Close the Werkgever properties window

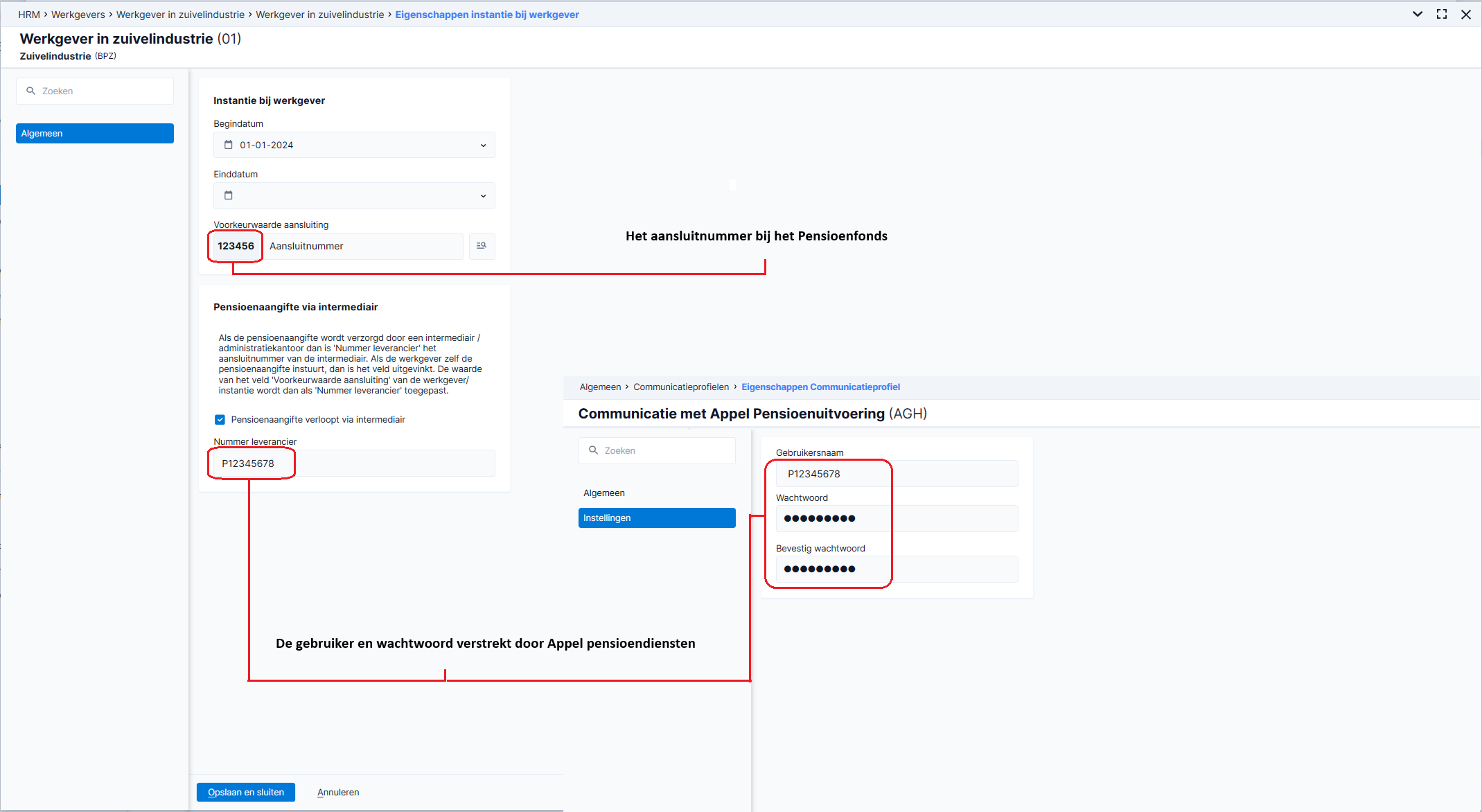click(1466, 14)
